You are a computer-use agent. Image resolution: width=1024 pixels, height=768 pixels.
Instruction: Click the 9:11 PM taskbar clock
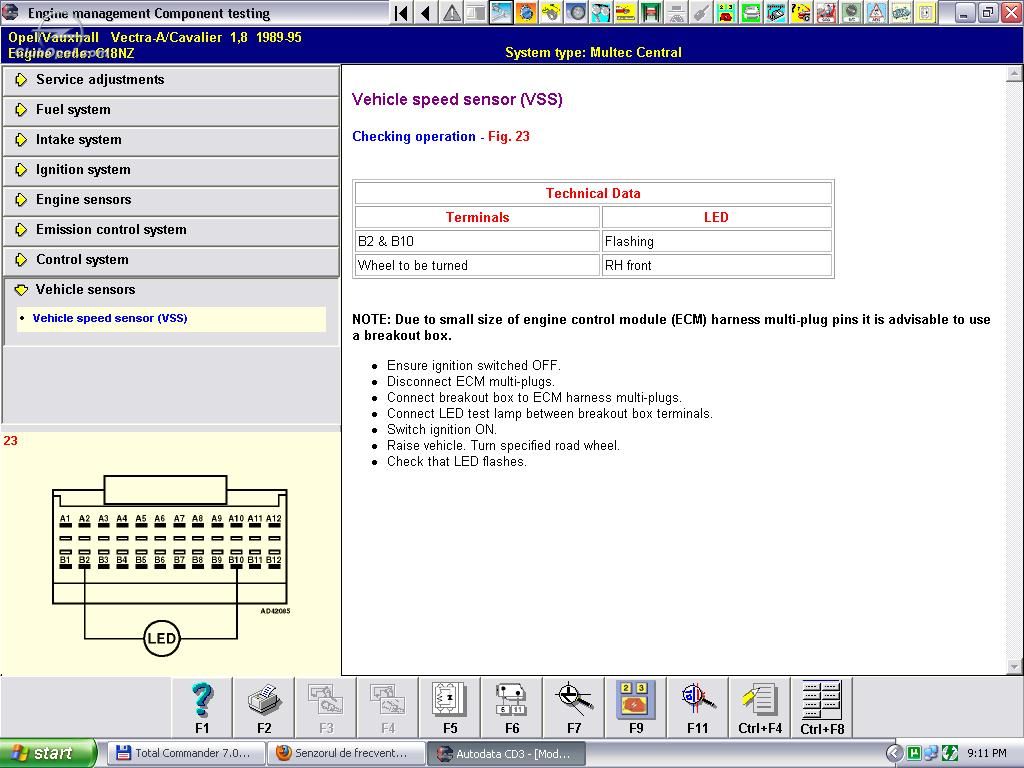[x=986, y=753]
